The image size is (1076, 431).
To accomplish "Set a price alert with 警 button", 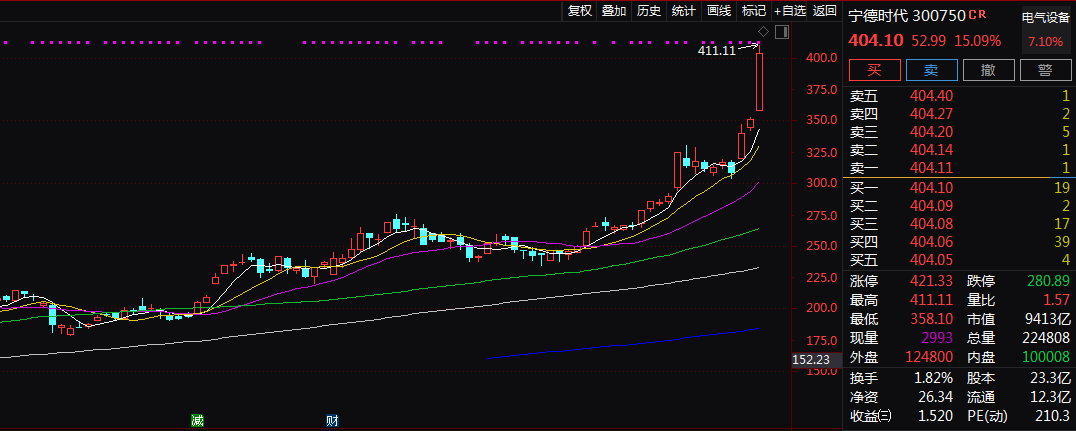I will pyautogui.click(x=1045, y=69).
